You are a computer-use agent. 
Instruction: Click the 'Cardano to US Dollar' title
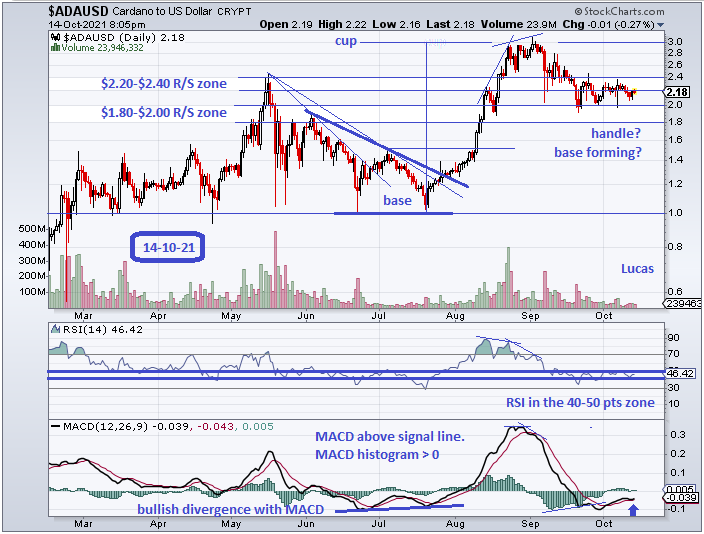(x=162, y=11)
